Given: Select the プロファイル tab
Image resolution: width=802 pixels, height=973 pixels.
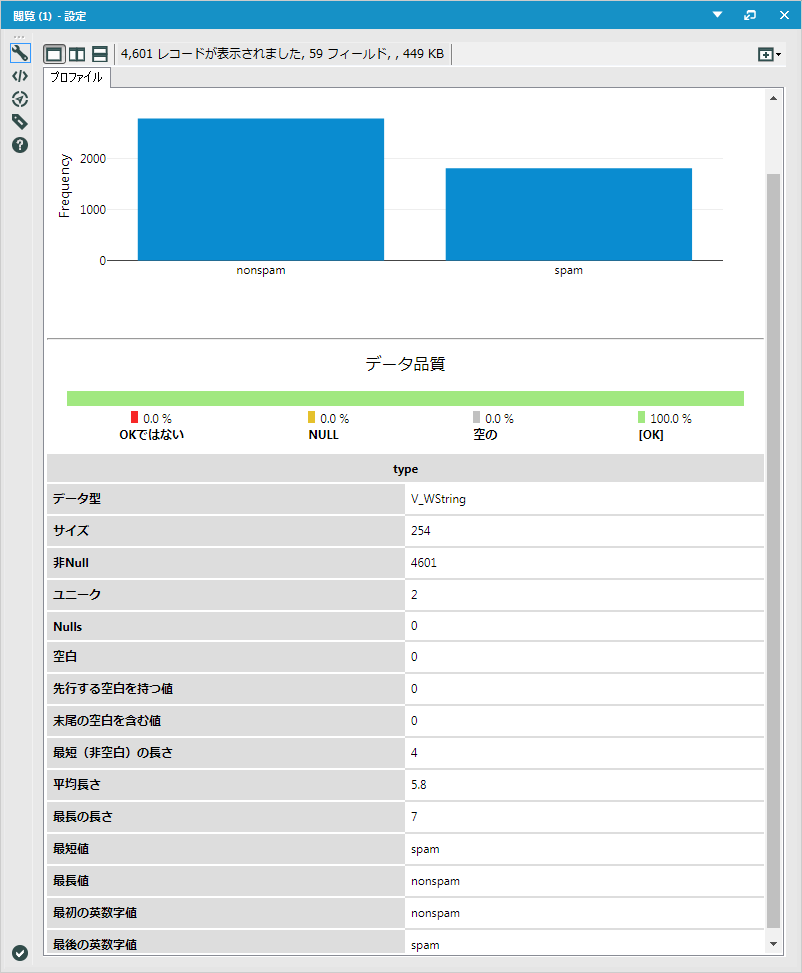Looking at the screenshot, I should tap(76, 77).
